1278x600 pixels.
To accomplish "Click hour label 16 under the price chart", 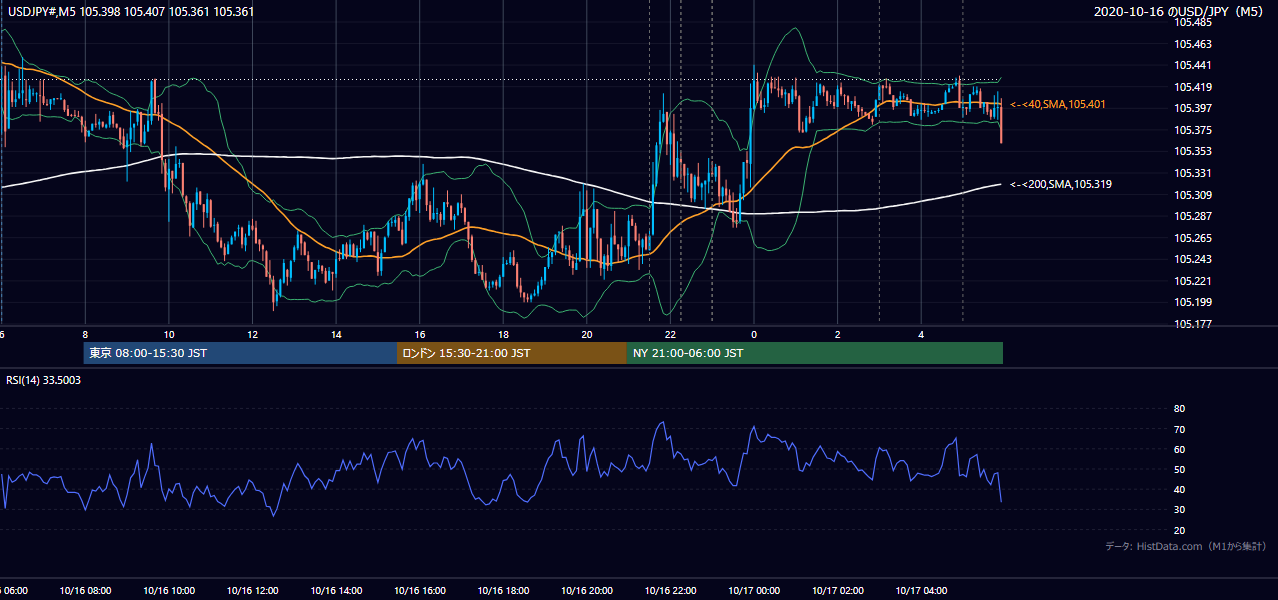I will pyautogui.click(x=420, y=335).
